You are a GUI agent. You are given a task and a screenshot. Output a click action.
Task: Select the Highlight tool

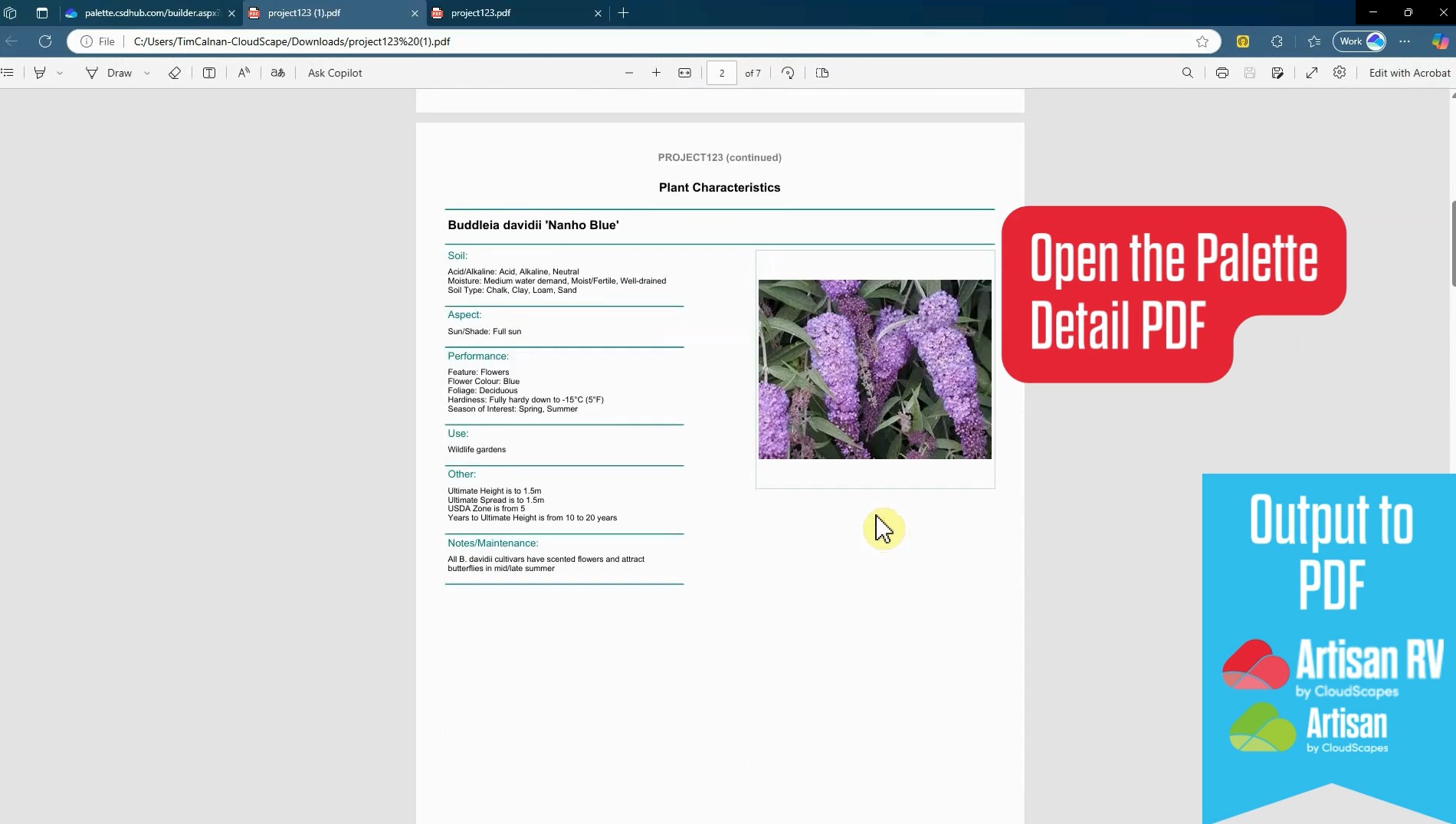pyautogui.click(x=39, y=73)
